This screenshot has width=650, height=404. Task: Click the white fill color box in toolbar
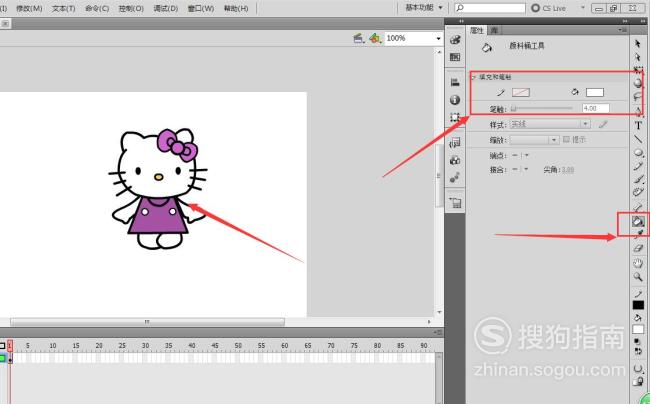tap(638, 330)
